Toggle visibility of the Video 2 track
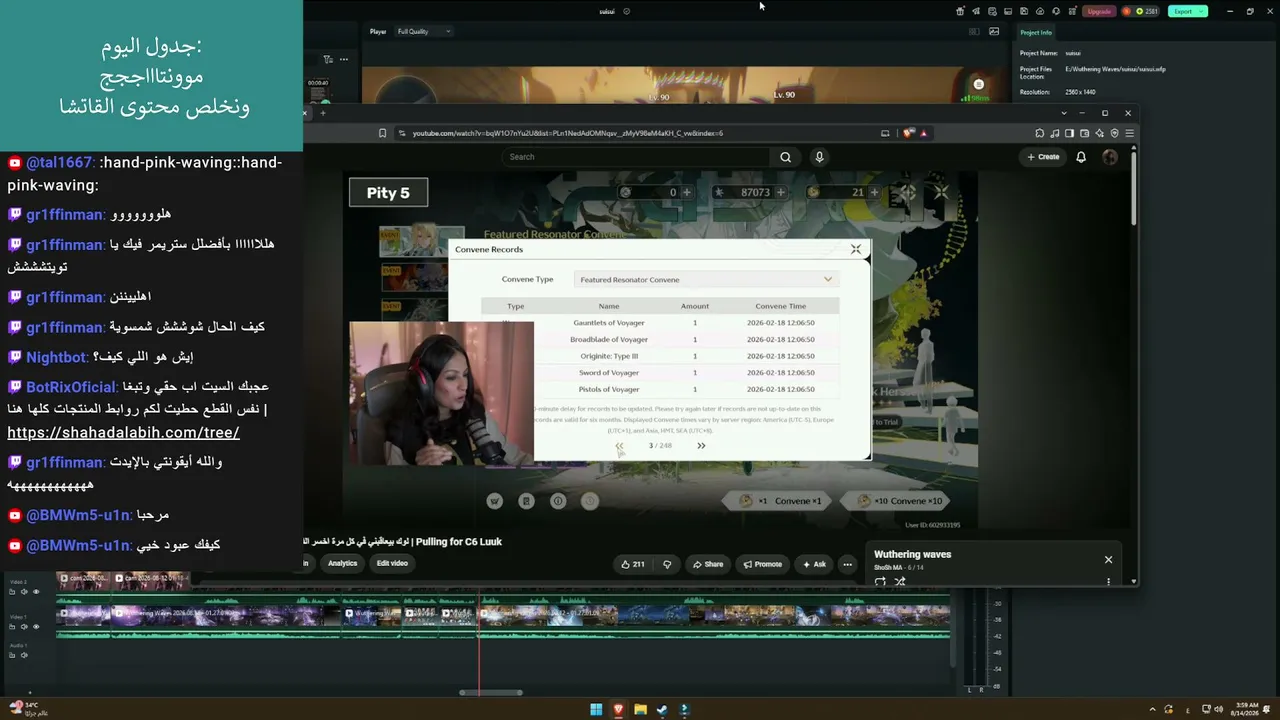This screenshot has height=720, width=1280. [36, 592]
